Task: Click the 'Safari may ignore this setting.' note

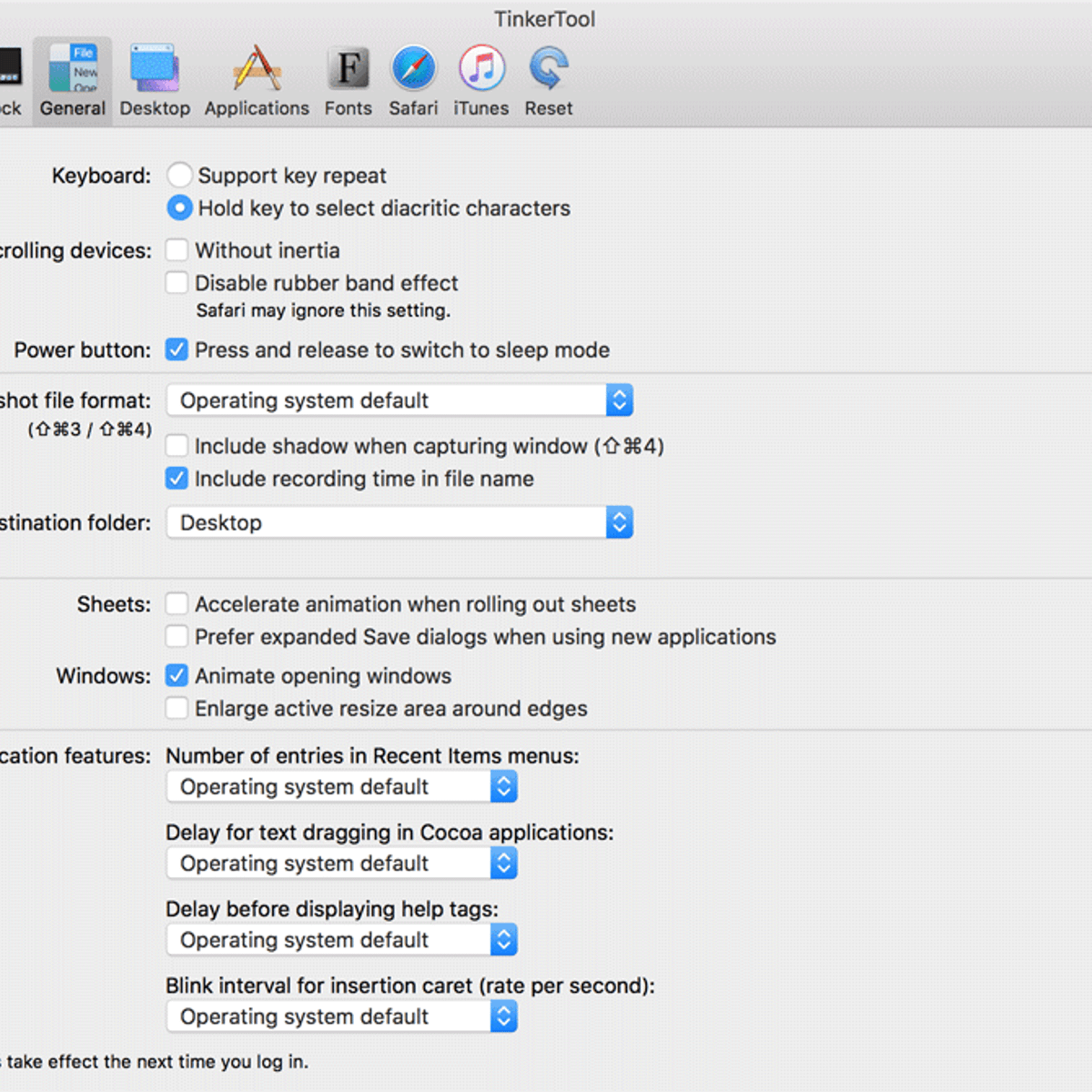Action: [323, 310]
